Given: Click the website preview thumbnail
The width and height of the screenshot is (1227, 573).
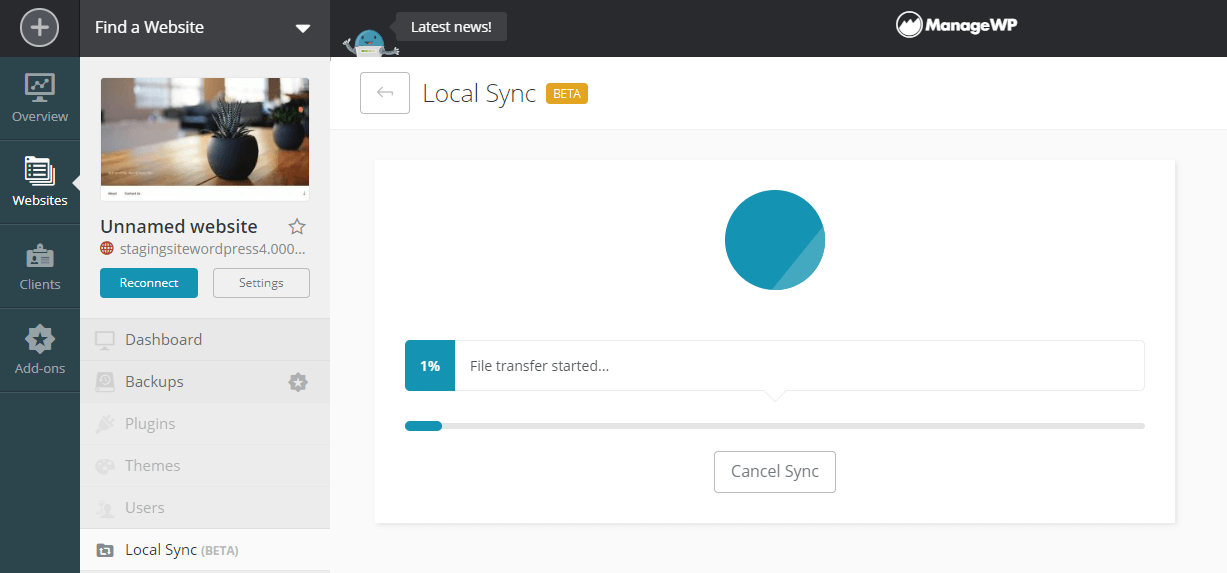Looking at the screenshot, I should [205, 139].
